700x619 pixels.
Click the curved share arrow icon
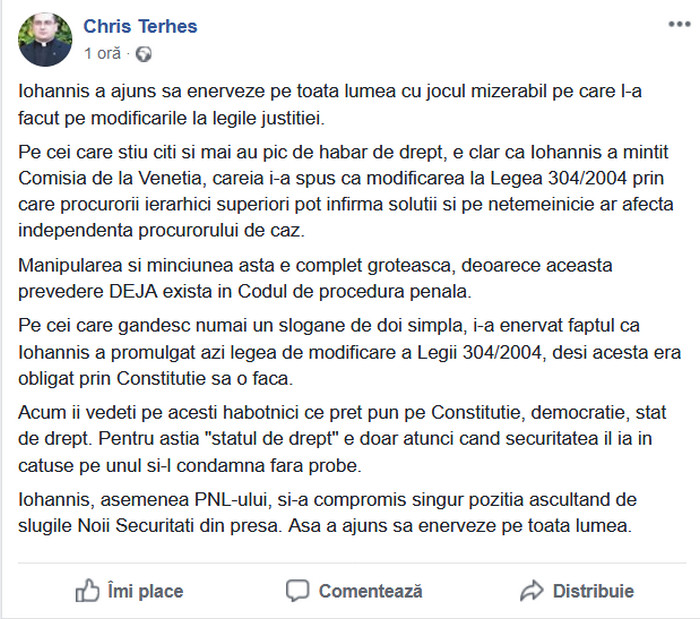pos(532,590)
